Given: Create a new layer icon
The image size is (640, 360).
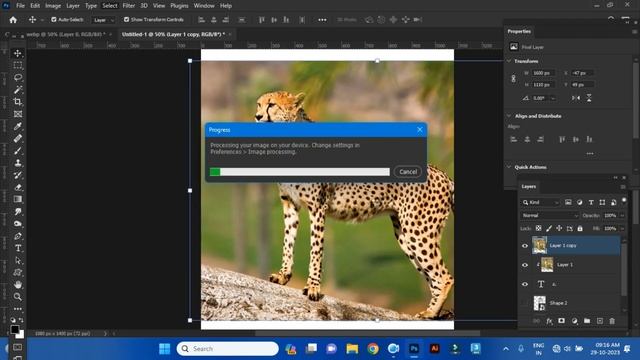Looking at the screenshot, I should pyautogui.click(x=600, y=321).
